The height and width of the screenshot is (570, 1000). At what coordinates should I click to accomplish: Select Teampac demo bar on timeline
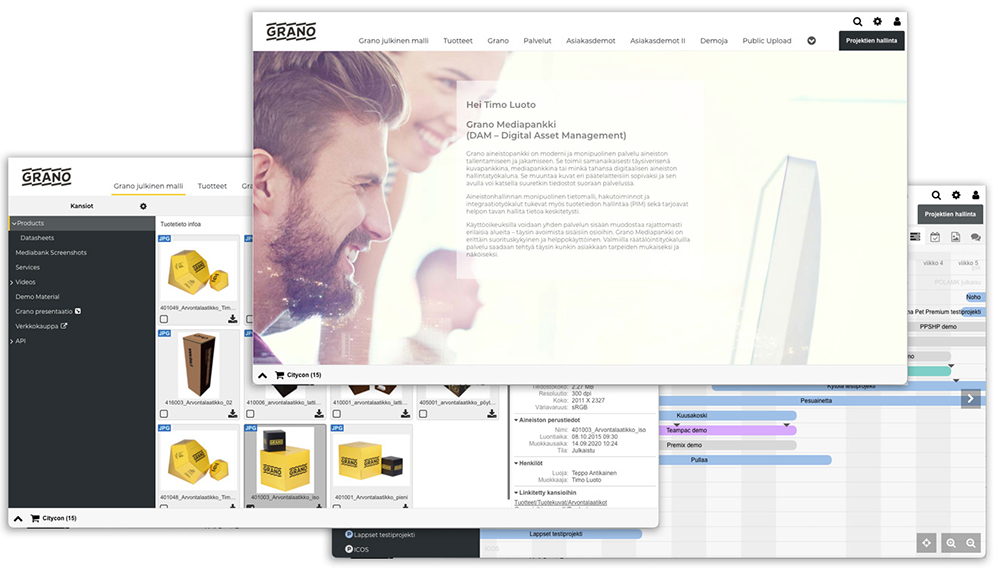point(728,430)
